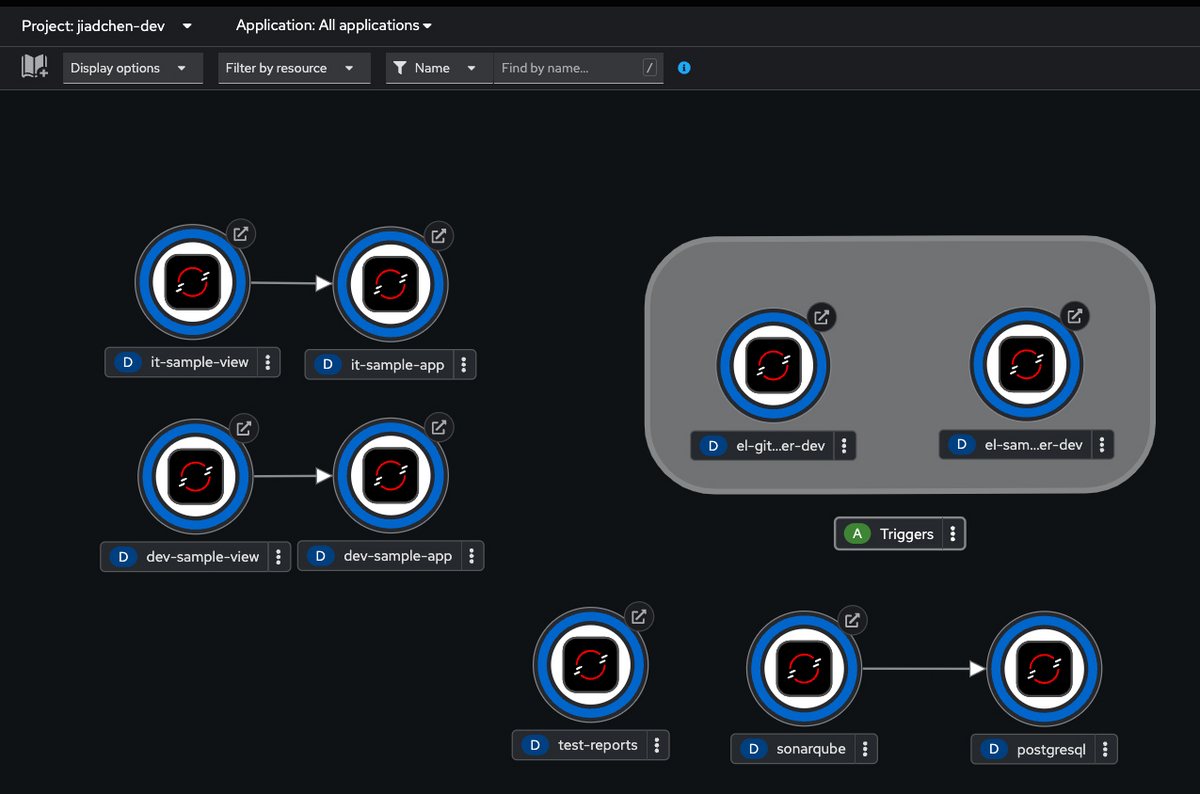Click the D badge beside postgresql
Image resolution: width=1200 pixels, height=794 pixels.
pyautogui.click(x=993, y=749)
